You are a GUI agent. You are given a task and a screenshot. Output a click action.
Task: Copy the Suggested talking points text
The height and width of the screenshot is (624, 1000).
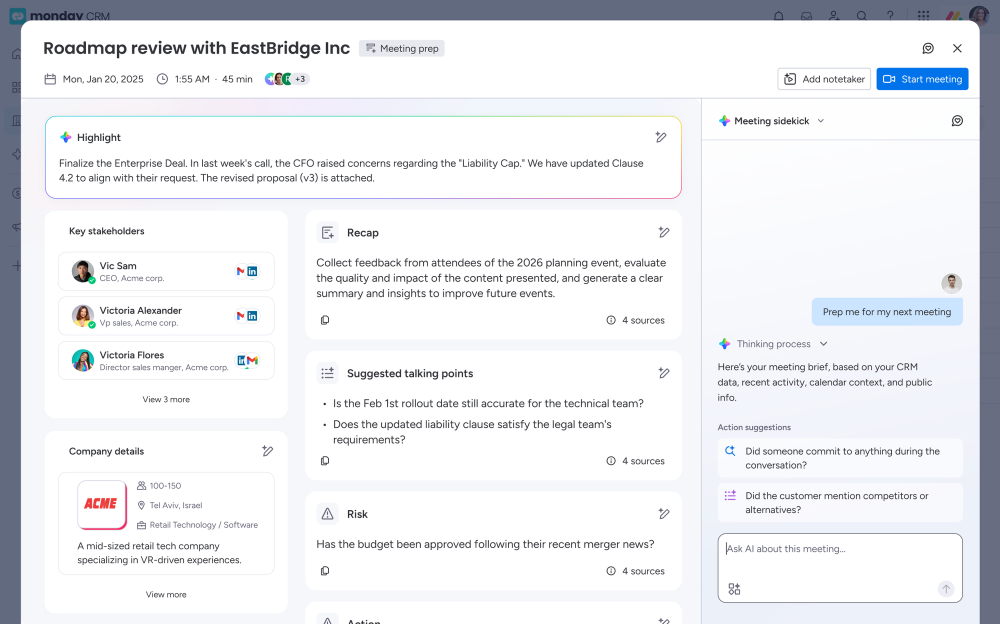click(x=325, y=461)
